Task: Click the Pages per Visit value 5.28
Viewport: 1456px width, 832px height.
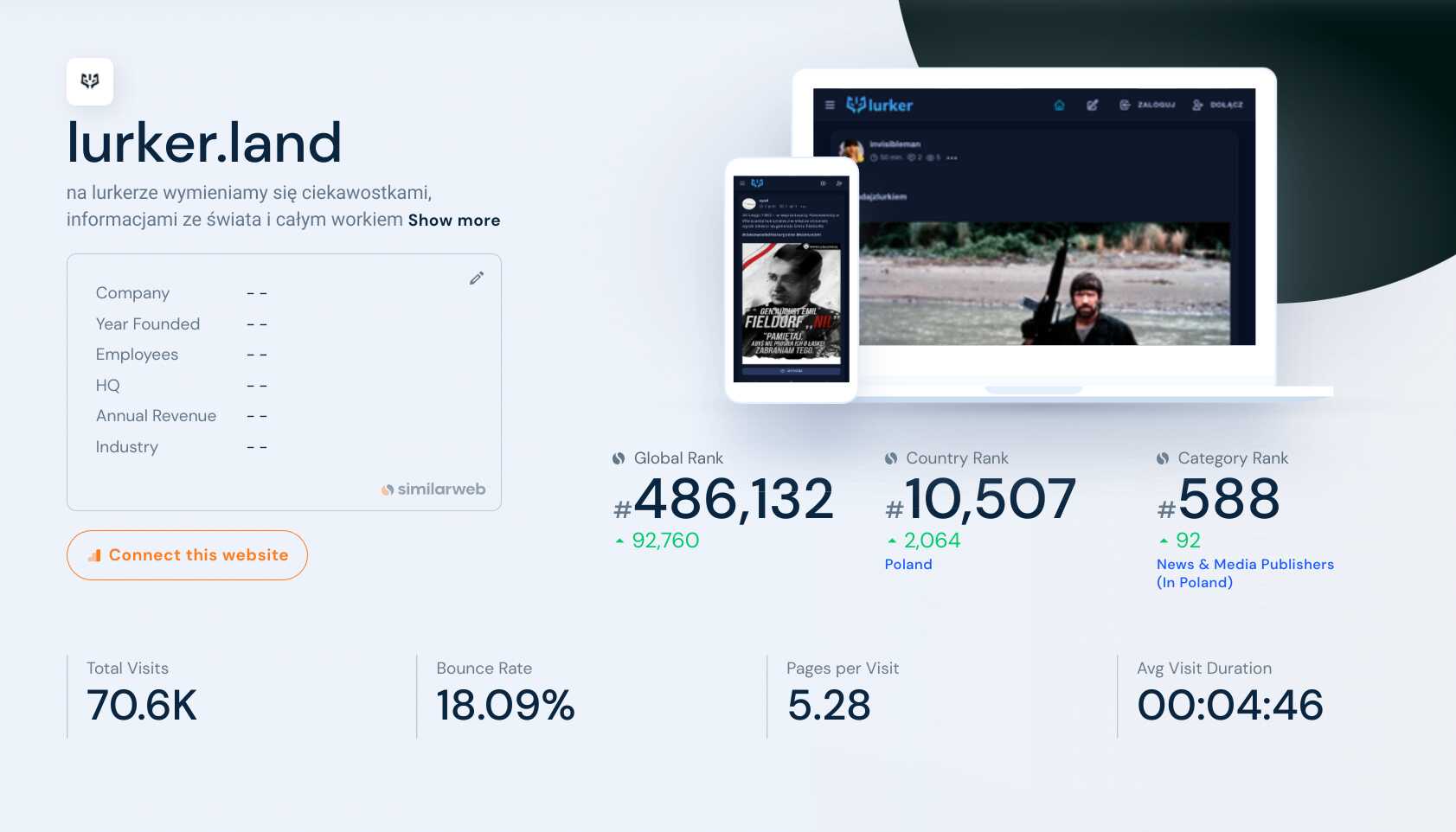Action: click(829, 705)
